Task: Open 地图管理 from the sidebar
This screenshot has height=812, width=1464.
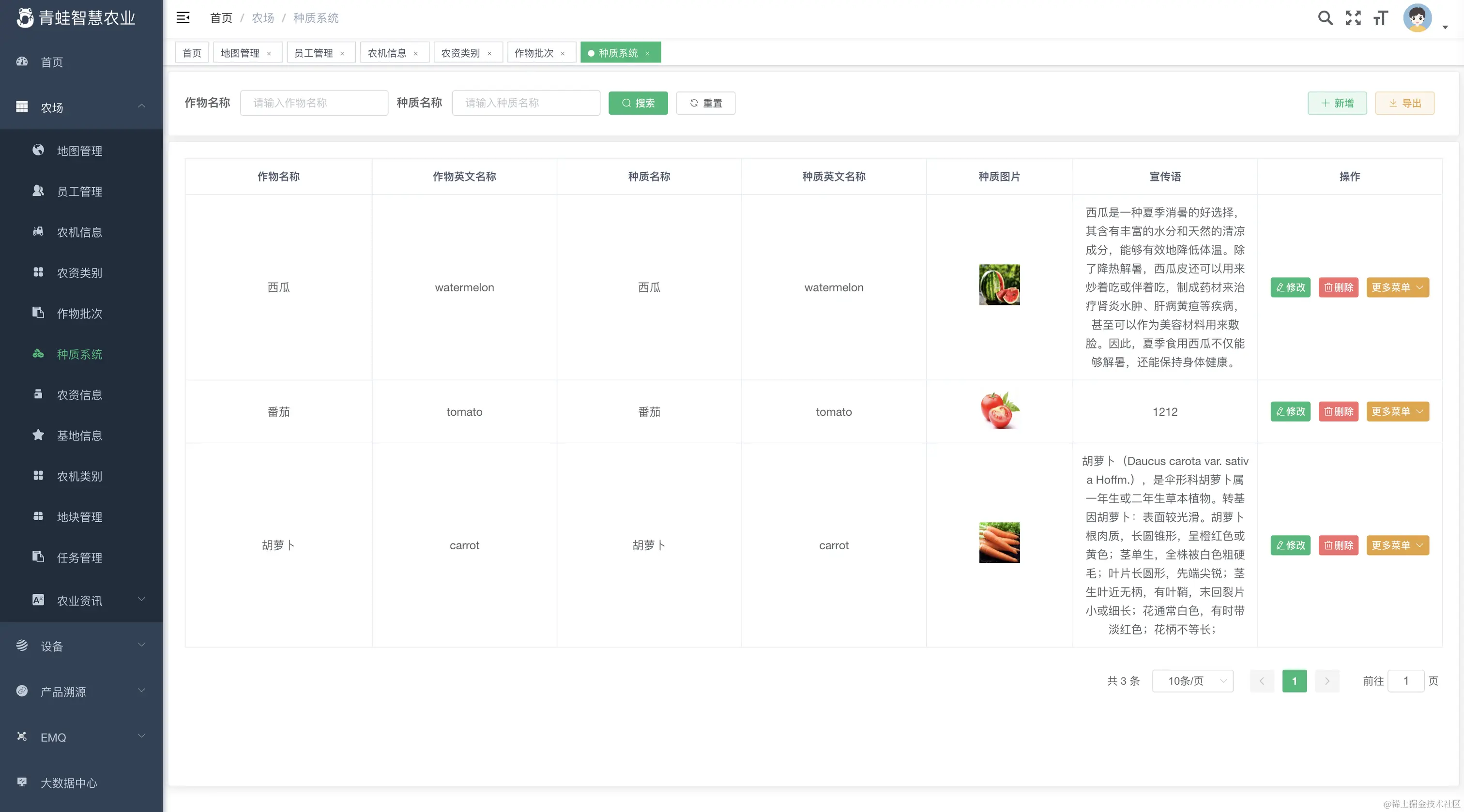Action: pyautogui.click(x=79, y=150)
